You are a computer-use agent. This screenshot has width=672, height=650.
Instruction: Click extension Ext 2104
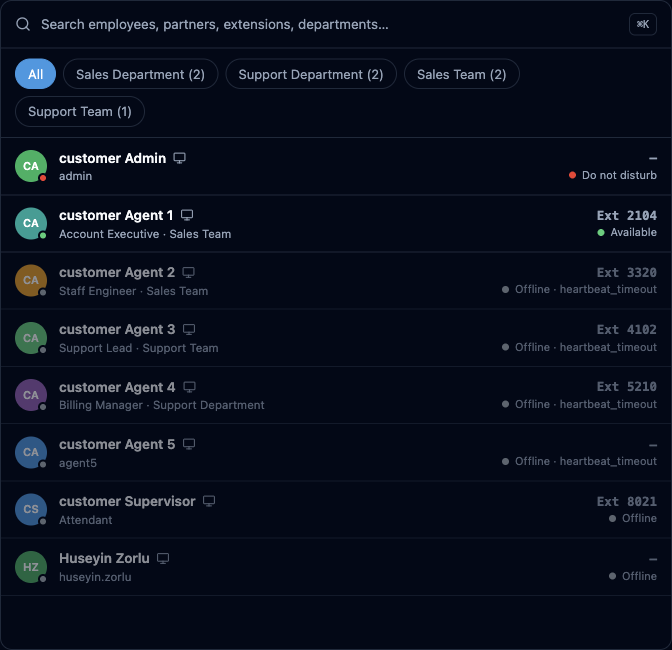[x=627, y=215]
